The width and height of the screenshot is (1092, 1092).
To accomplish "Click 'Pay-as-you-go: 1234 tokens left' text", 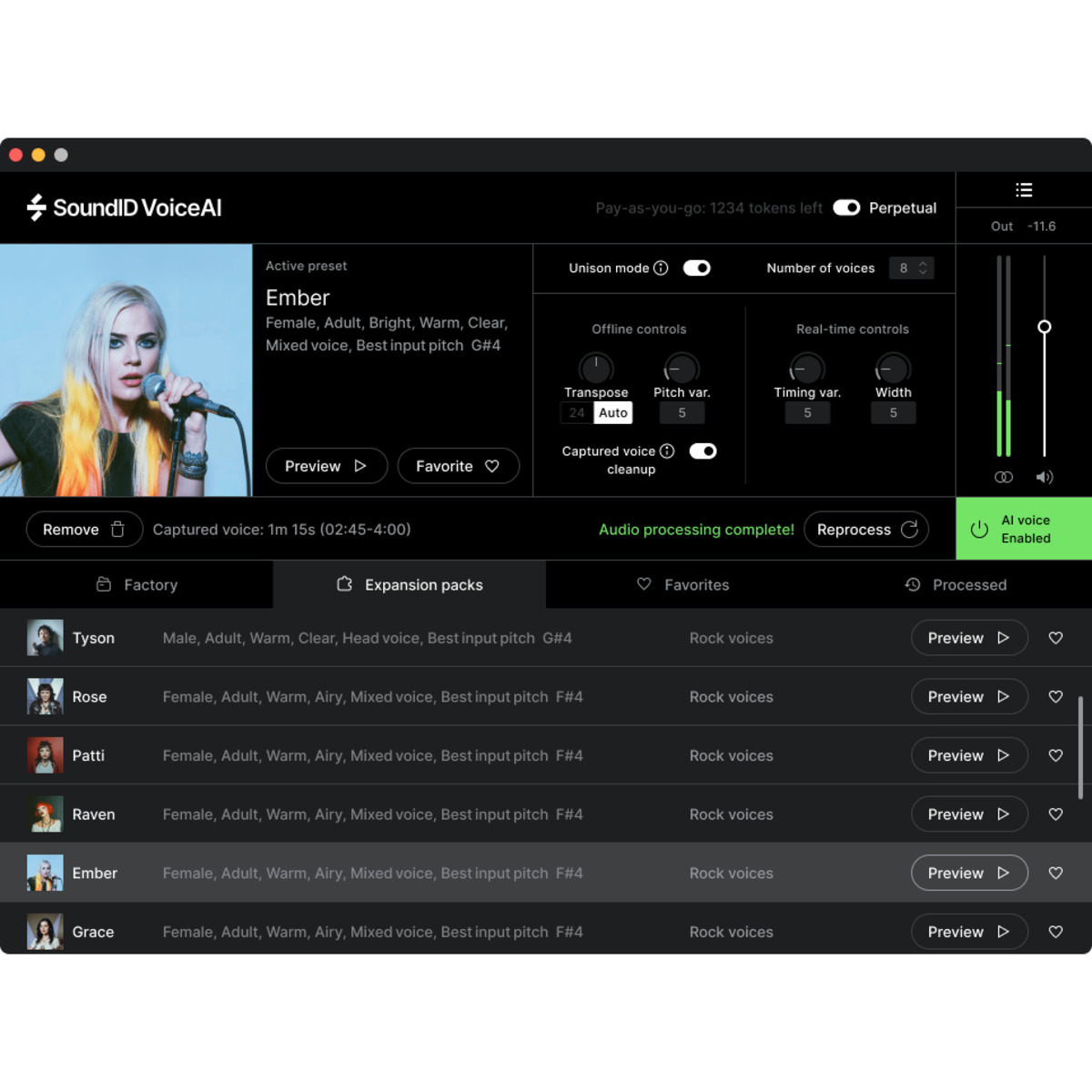I will tap(709, 208).
